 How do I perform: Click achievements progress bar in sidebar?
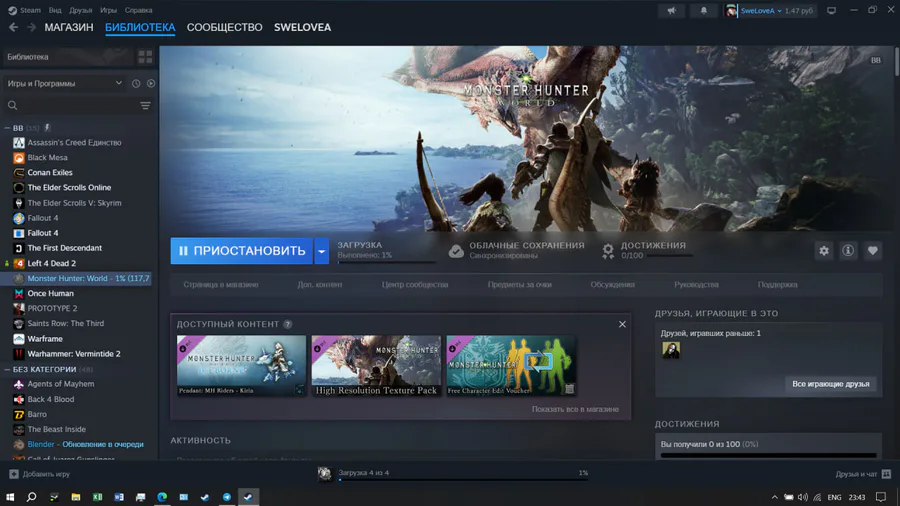pos(769,456)
